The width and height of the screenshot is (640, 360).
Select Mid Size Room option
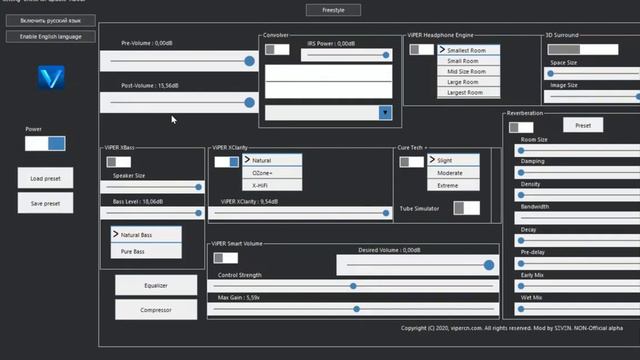[469, 71]
